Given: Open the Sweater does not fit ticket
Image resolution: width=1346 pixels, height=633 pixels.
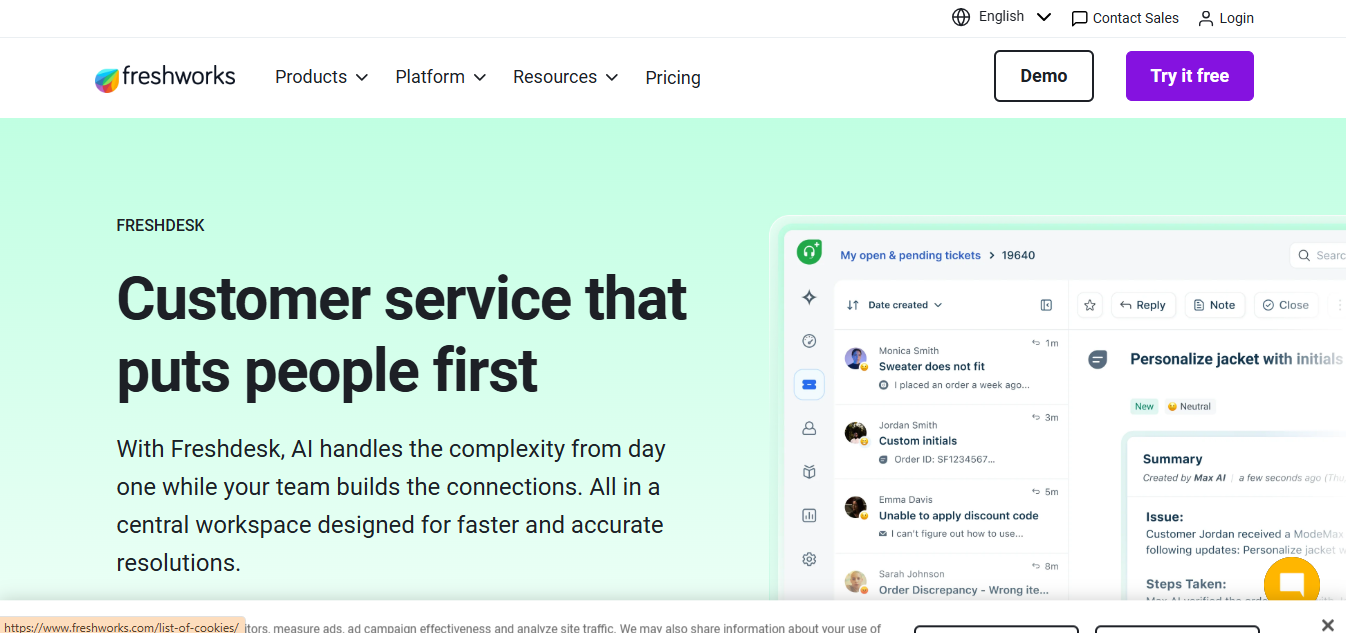Looking at the screenshot, I should click(951, 367).
